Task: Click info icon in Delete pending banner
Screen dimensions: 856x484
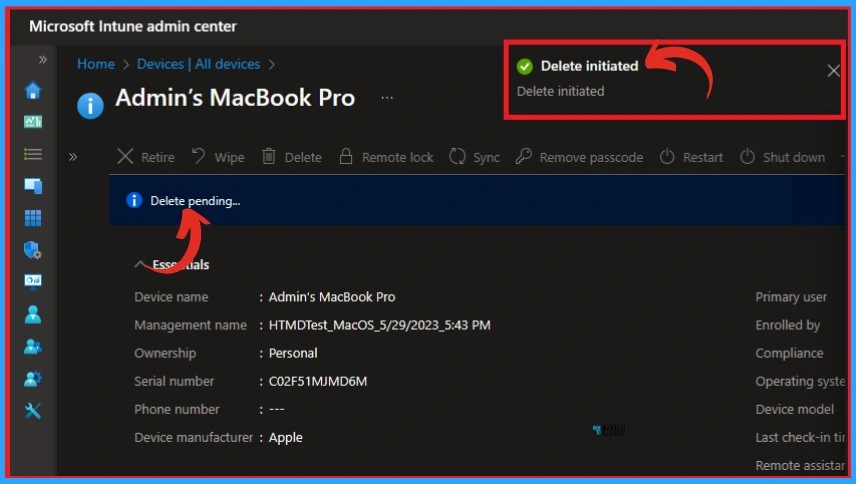Action: [134, 200]
